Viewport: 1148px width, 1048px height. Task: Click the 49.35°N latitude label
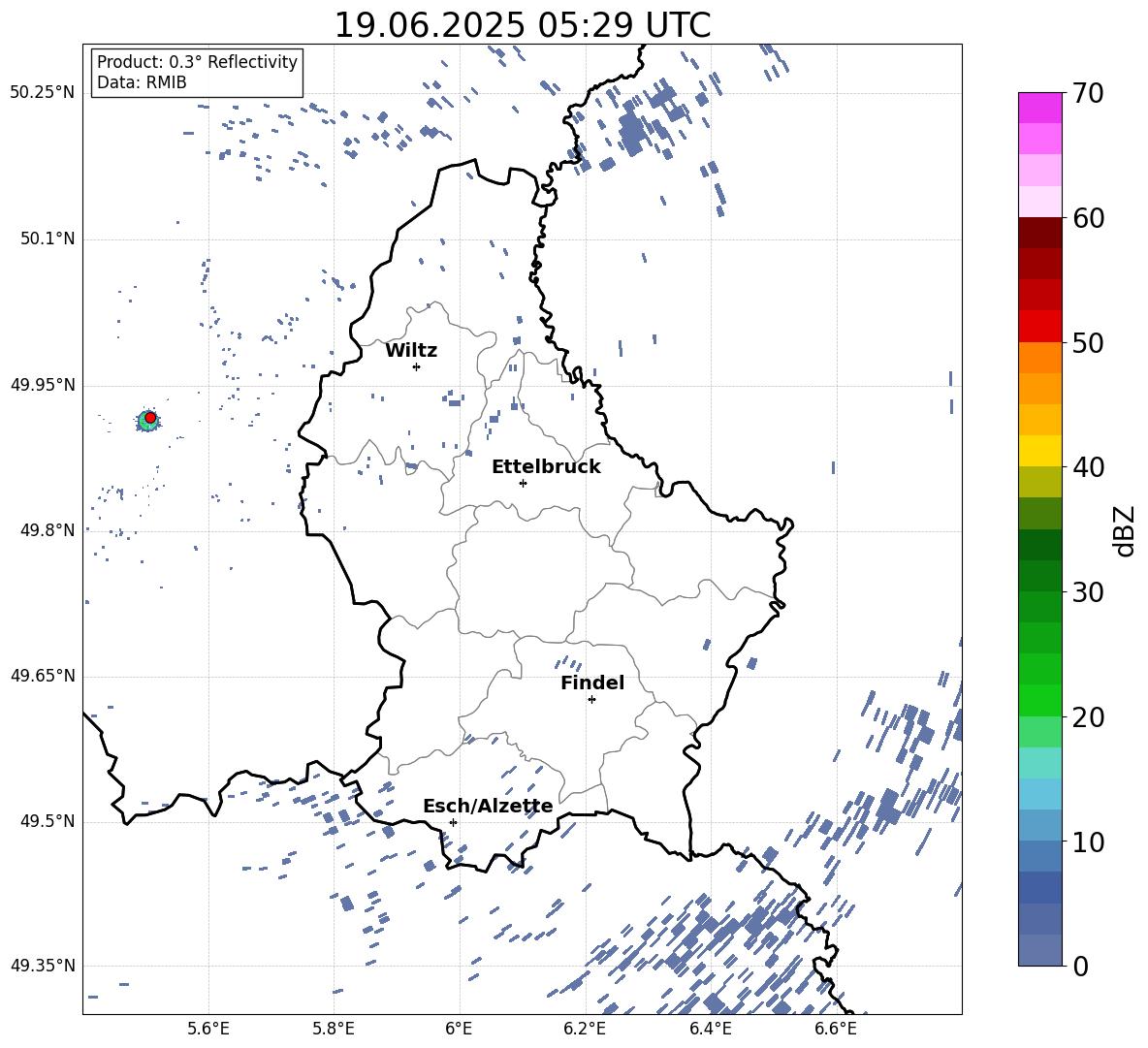pyautogui.click(x=43, y=966)
